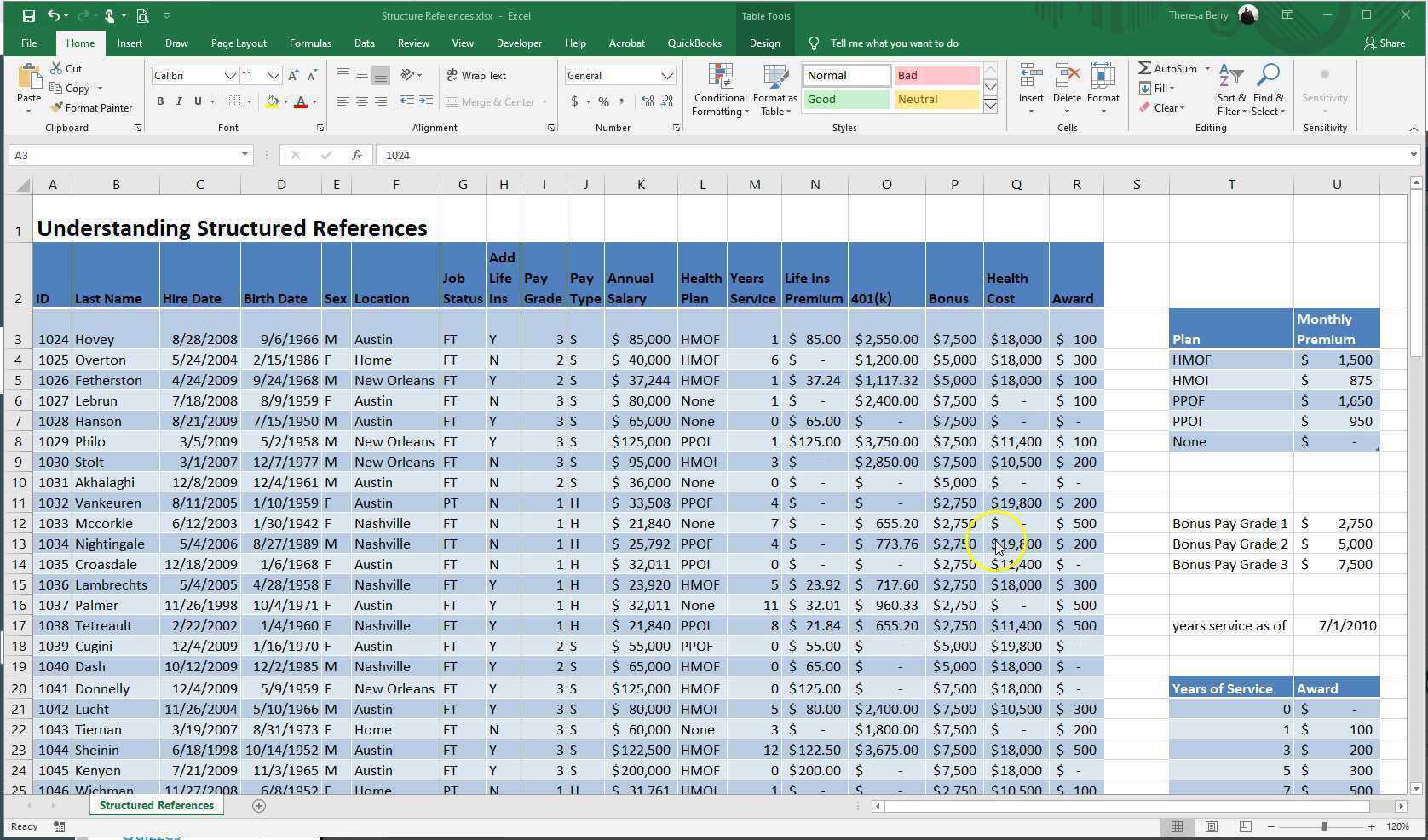Open Conditional Formatting options
The height and width of the screenshot is (840, 1428).
click(720, 89)
